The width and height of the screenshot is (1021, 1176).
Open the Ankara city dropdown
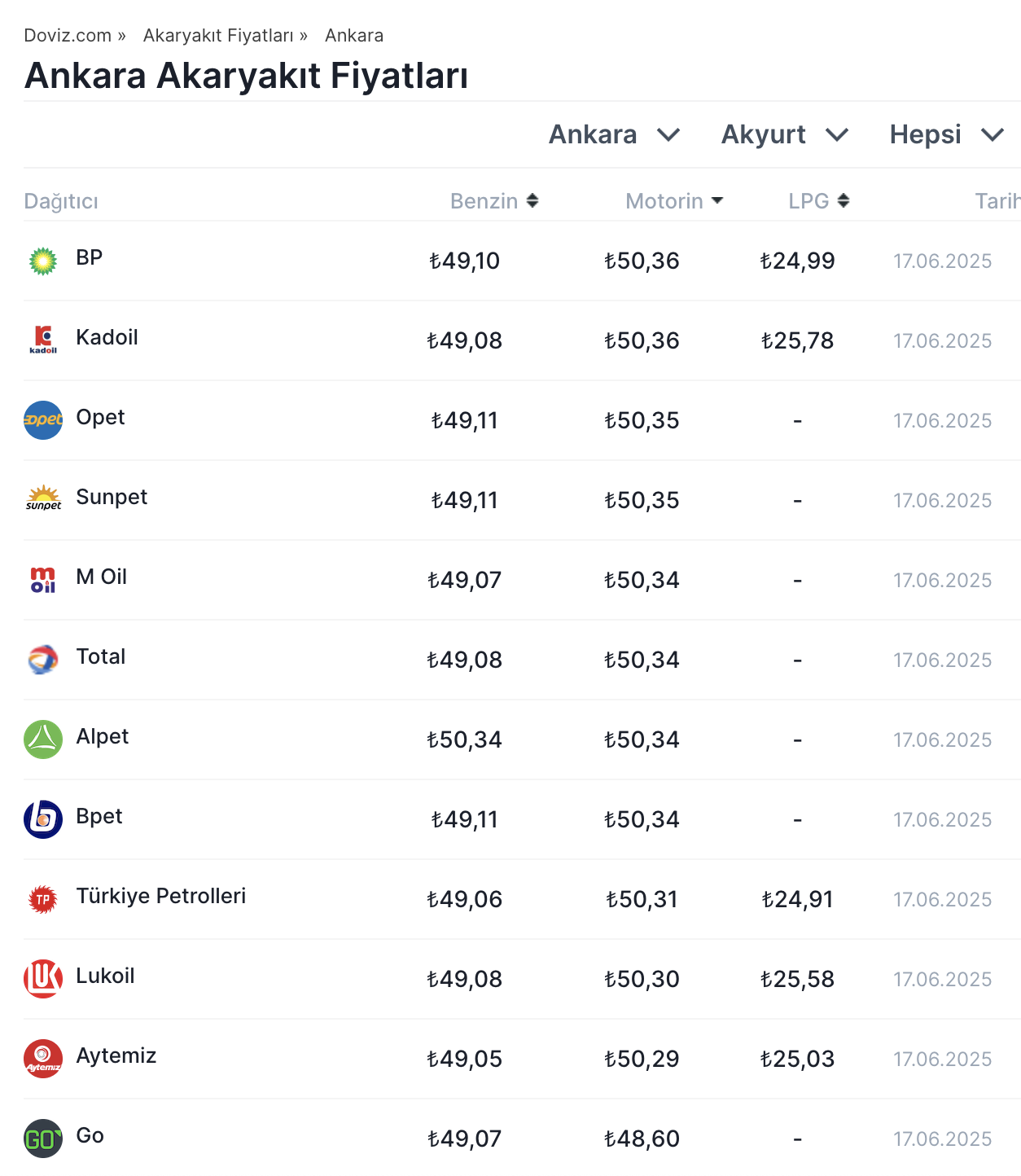click(x=614, y=134)
